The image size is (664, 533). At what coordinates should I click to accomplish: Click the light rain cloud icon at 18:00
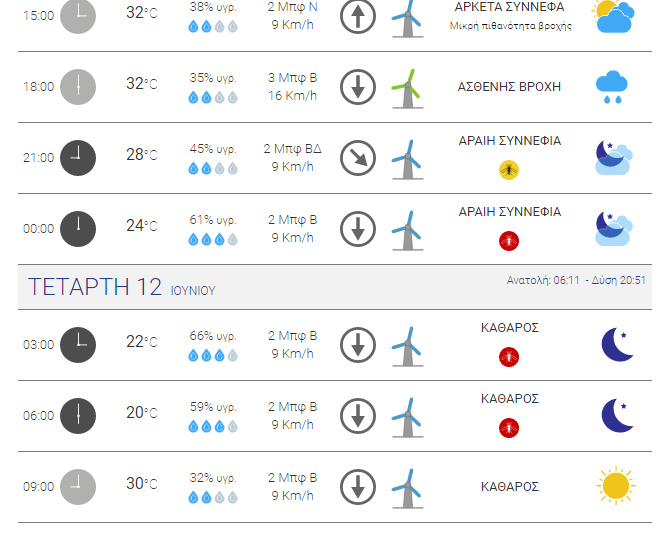(611, 87)
